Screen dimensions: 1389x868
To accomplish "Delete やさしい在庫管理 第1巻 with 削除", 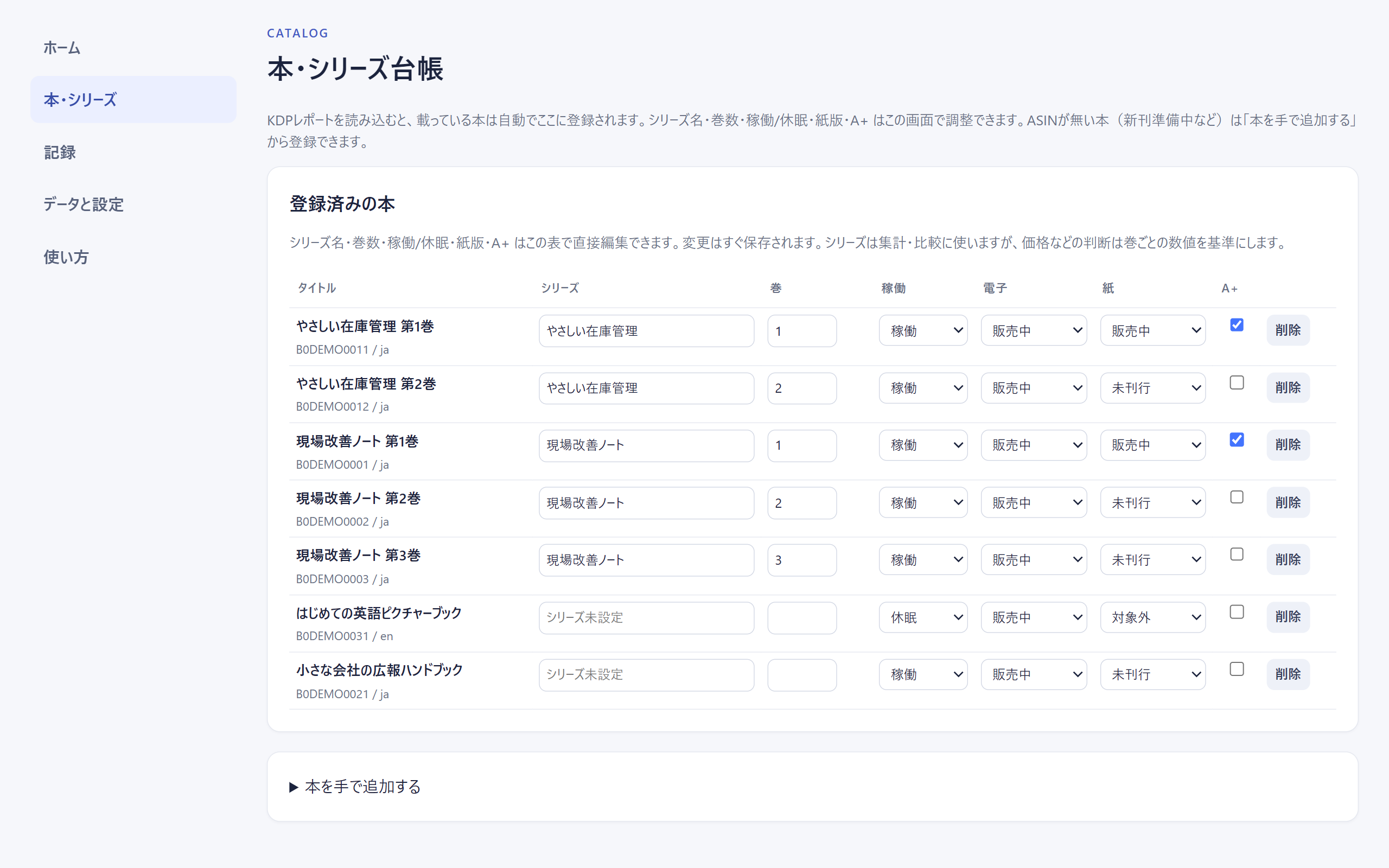I will click(1288, 330).
